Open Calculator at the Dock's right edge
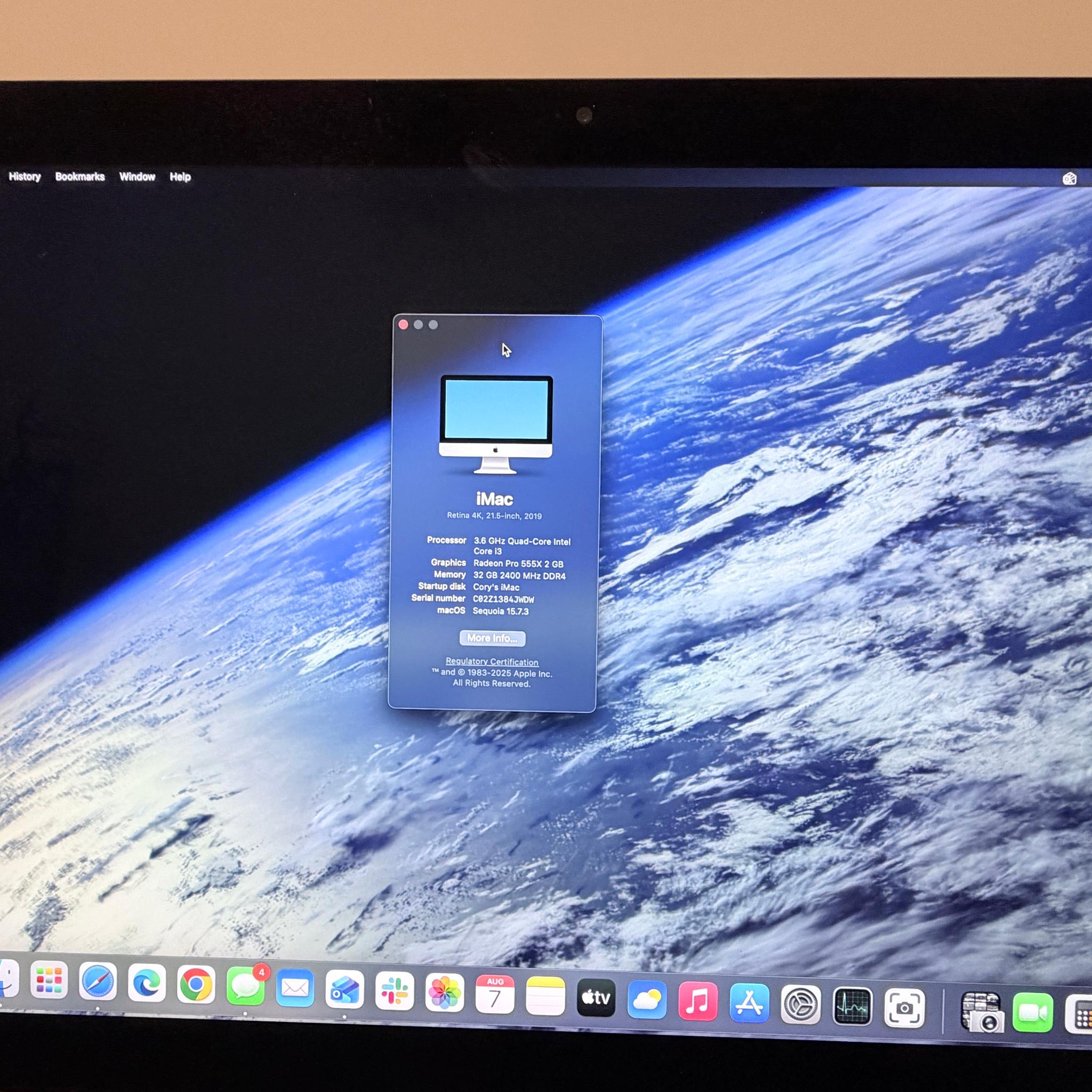The image size is (1092, 1092). tap(1080, 1015)
